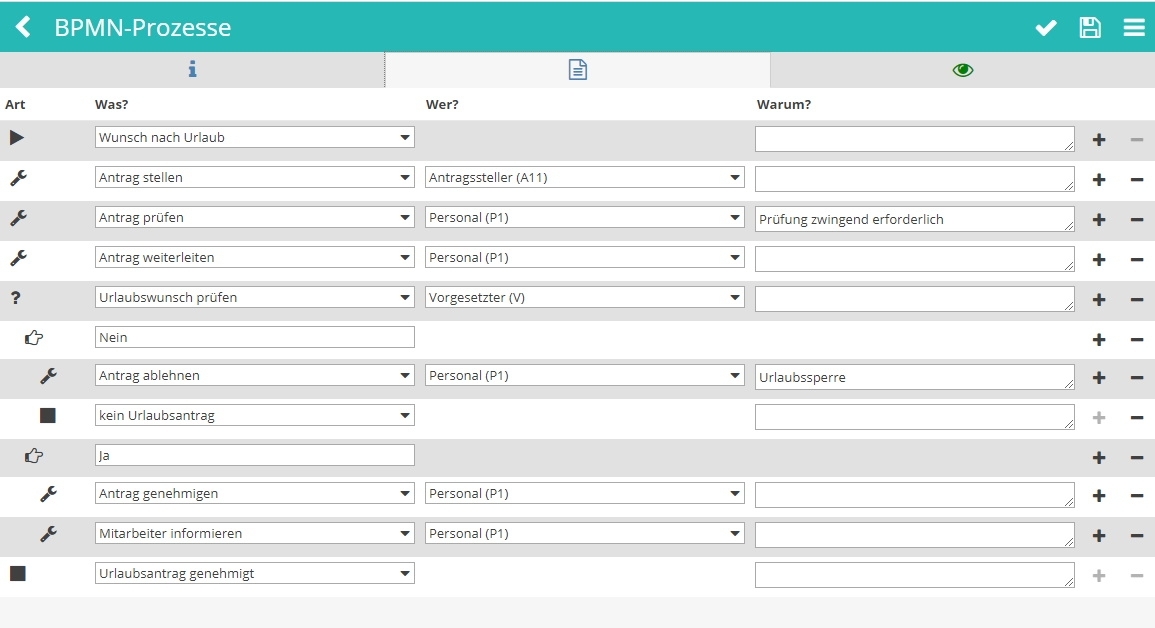Remove the Antrag weiterleiten row
The height and width of the screenshot is (628, 1155).
click(1137, 259)
